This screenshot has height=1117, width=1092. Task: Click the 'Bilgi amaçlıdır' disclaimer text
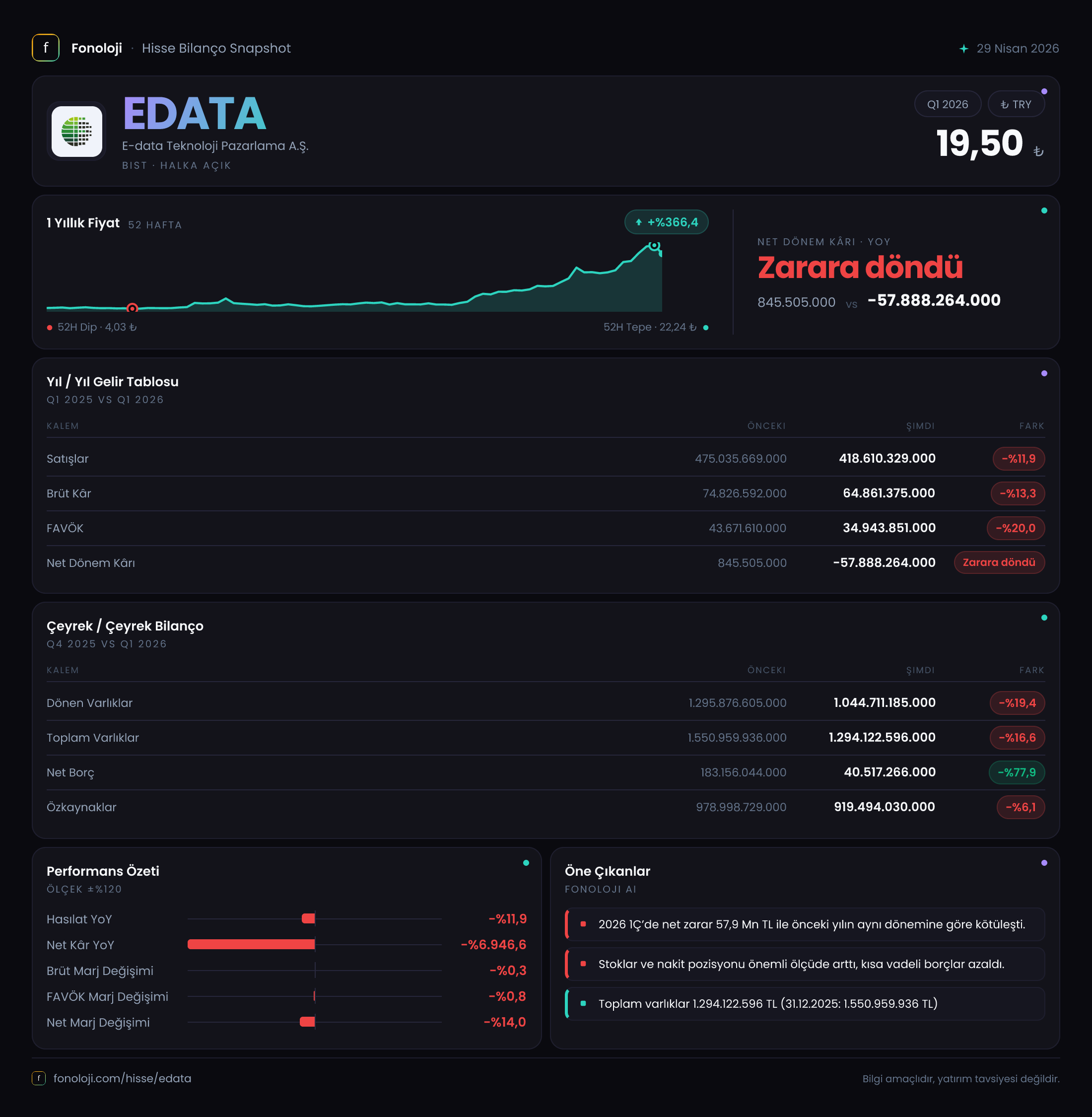coord(960,1079)
